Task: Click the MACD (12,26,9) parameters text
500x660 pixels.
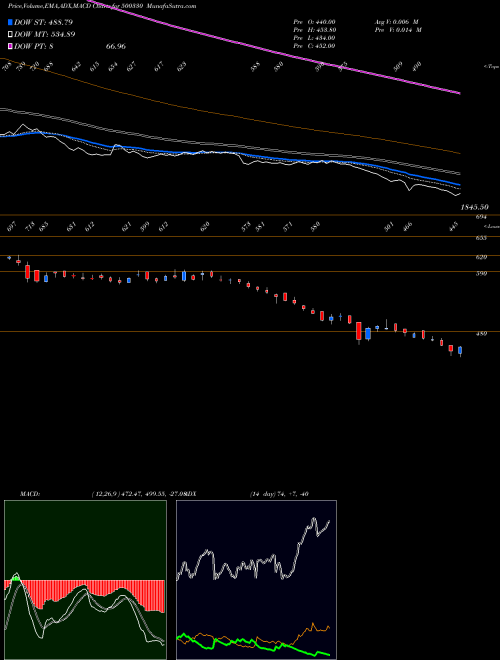Action: [x=137, y=494]
